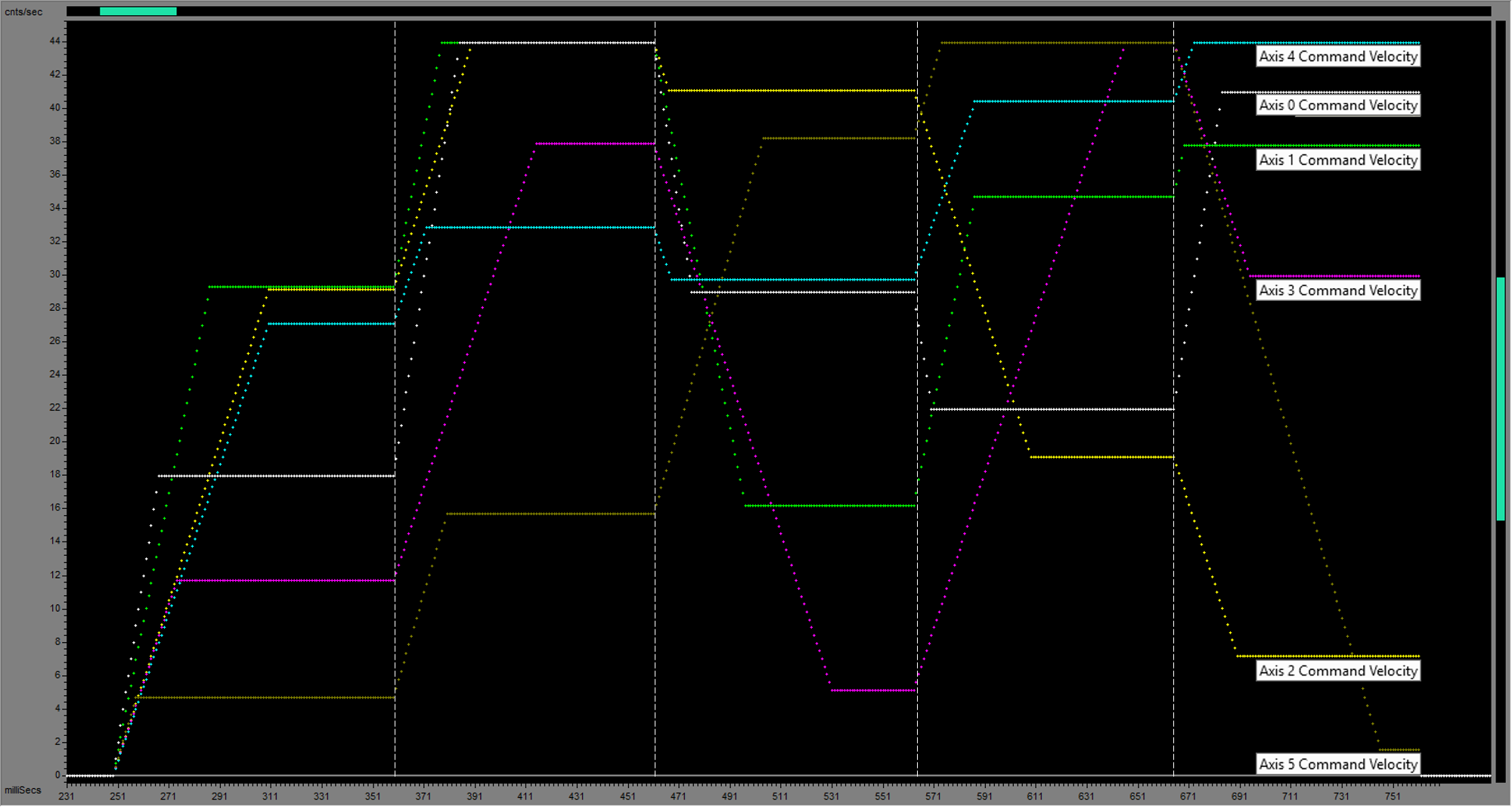Click the cnts/sec axis unit label
This screenshot has width=1512, height=807.
pyautogui.click(x=23, y=12)
